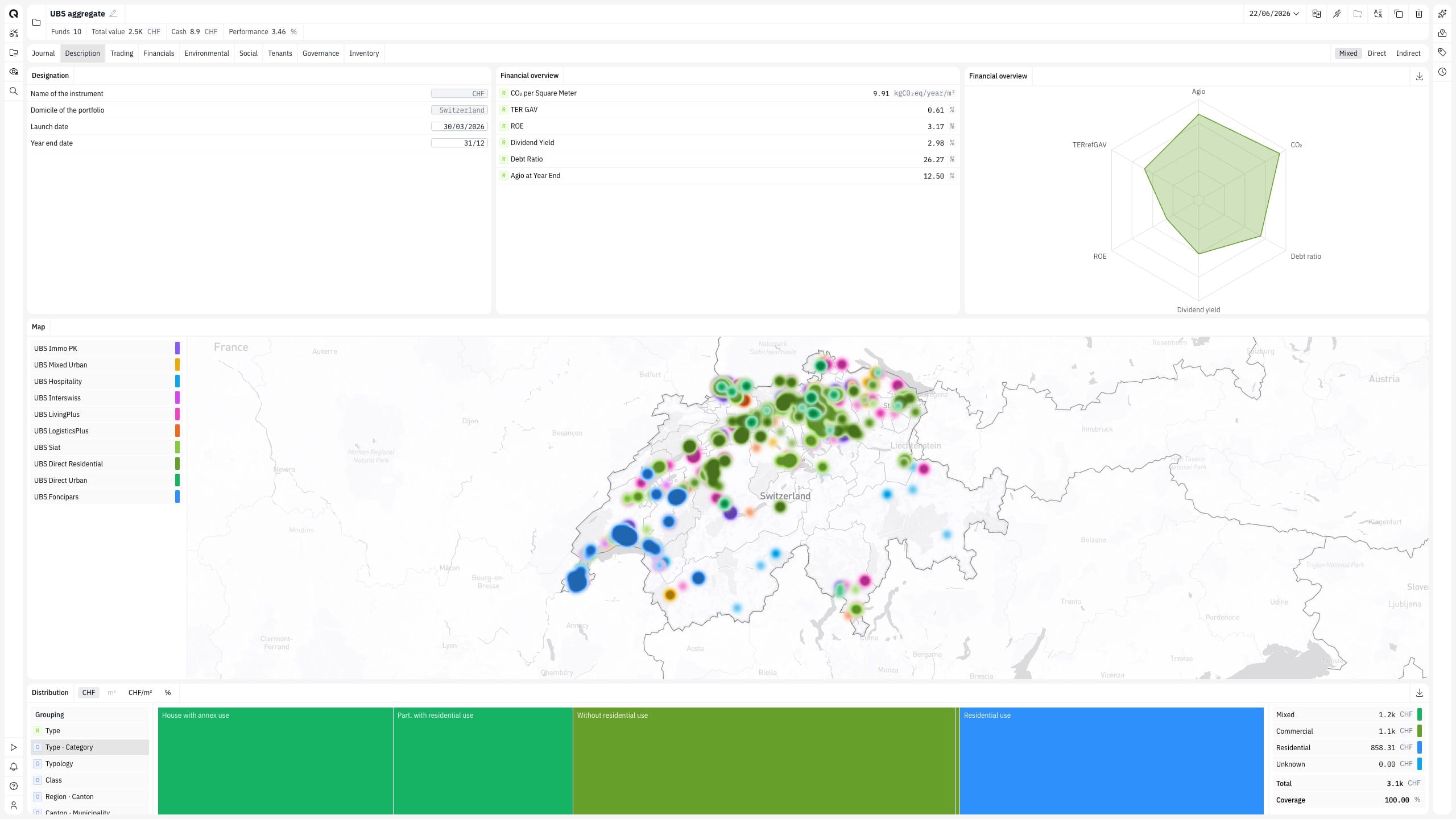
Task: Open the AI sparkles assistant icon
Action: pos(1442,14)
